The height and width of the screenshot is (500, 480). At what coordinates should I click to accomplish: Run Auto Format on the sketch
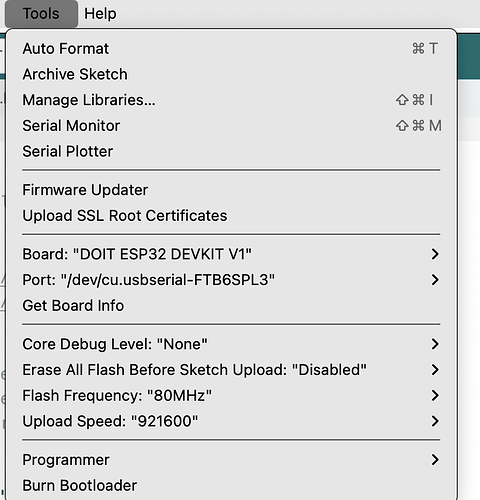tap(231, 49)
